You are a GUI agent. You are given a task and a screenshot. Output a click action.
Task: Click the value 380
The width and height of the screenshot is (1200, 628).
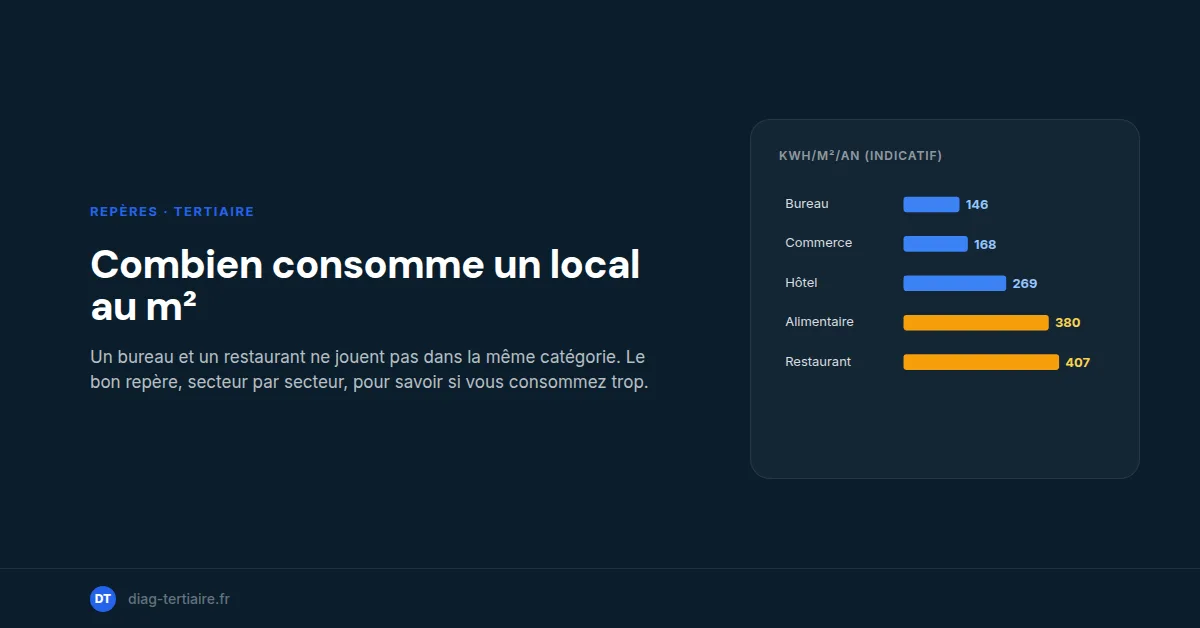tap(1068, 323)
